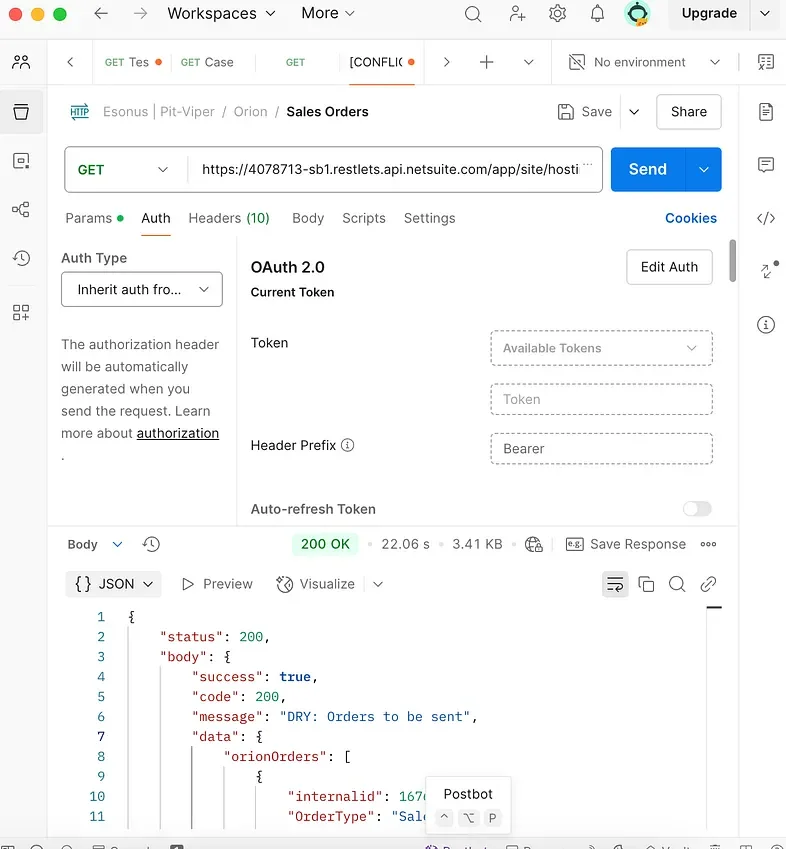Click the invite collaborators icon
Image resolution: width=786 pixels, height=849 pixels.
[517, 14]
